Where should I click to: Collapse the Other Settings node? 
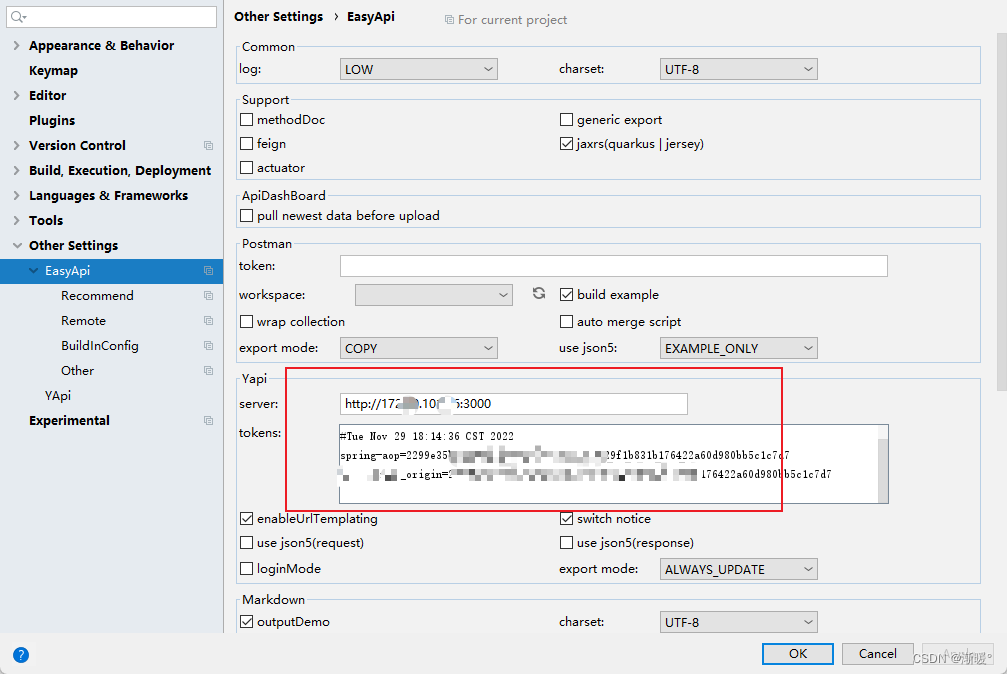tap(17, 245)
